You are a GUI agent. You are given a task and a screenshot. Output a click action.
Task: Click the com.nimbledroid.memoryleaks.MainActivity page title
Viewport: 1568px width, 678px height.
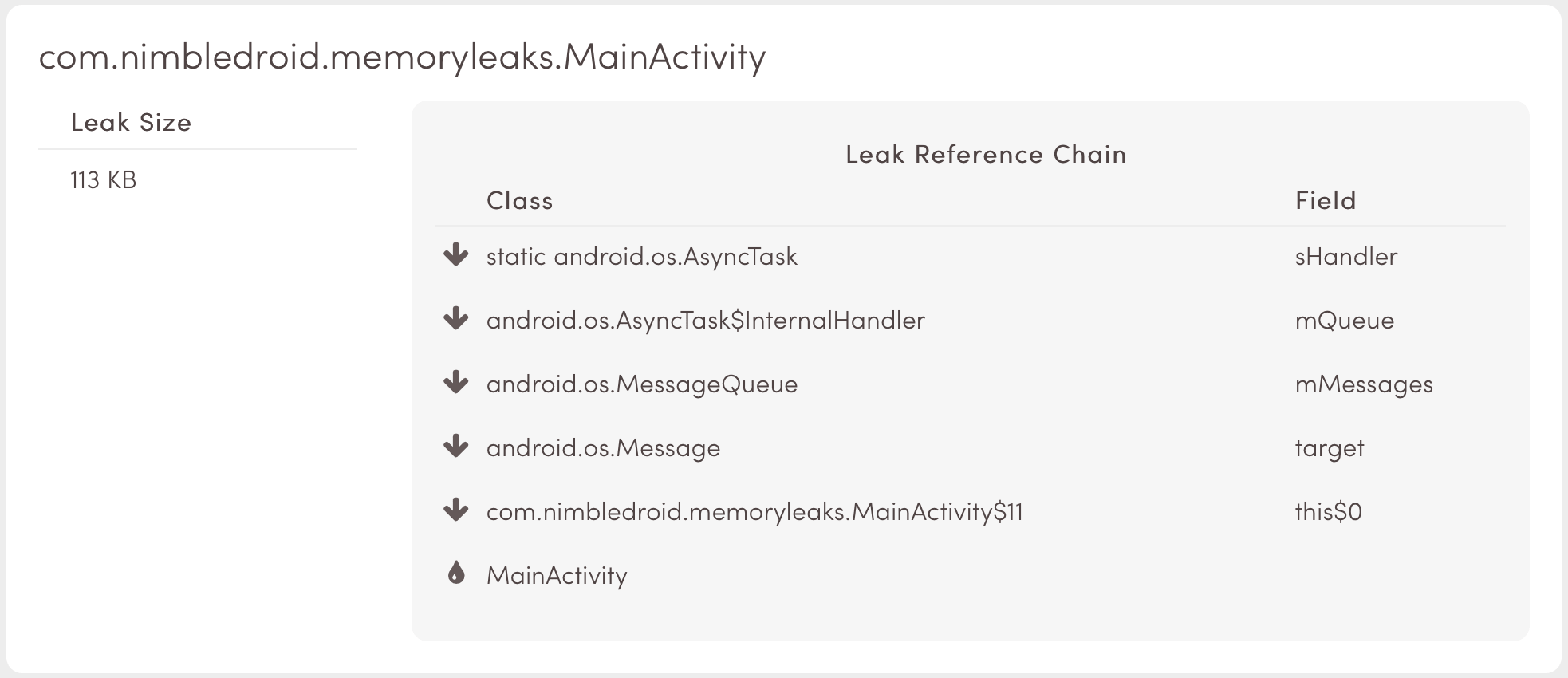[x=403, y=57]
